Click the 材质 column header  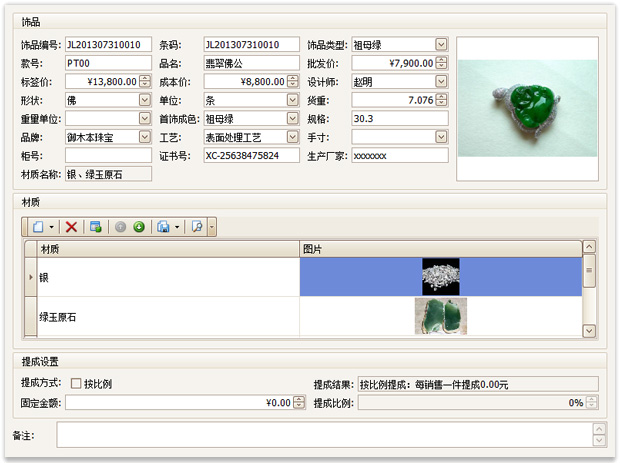(168, 249)
